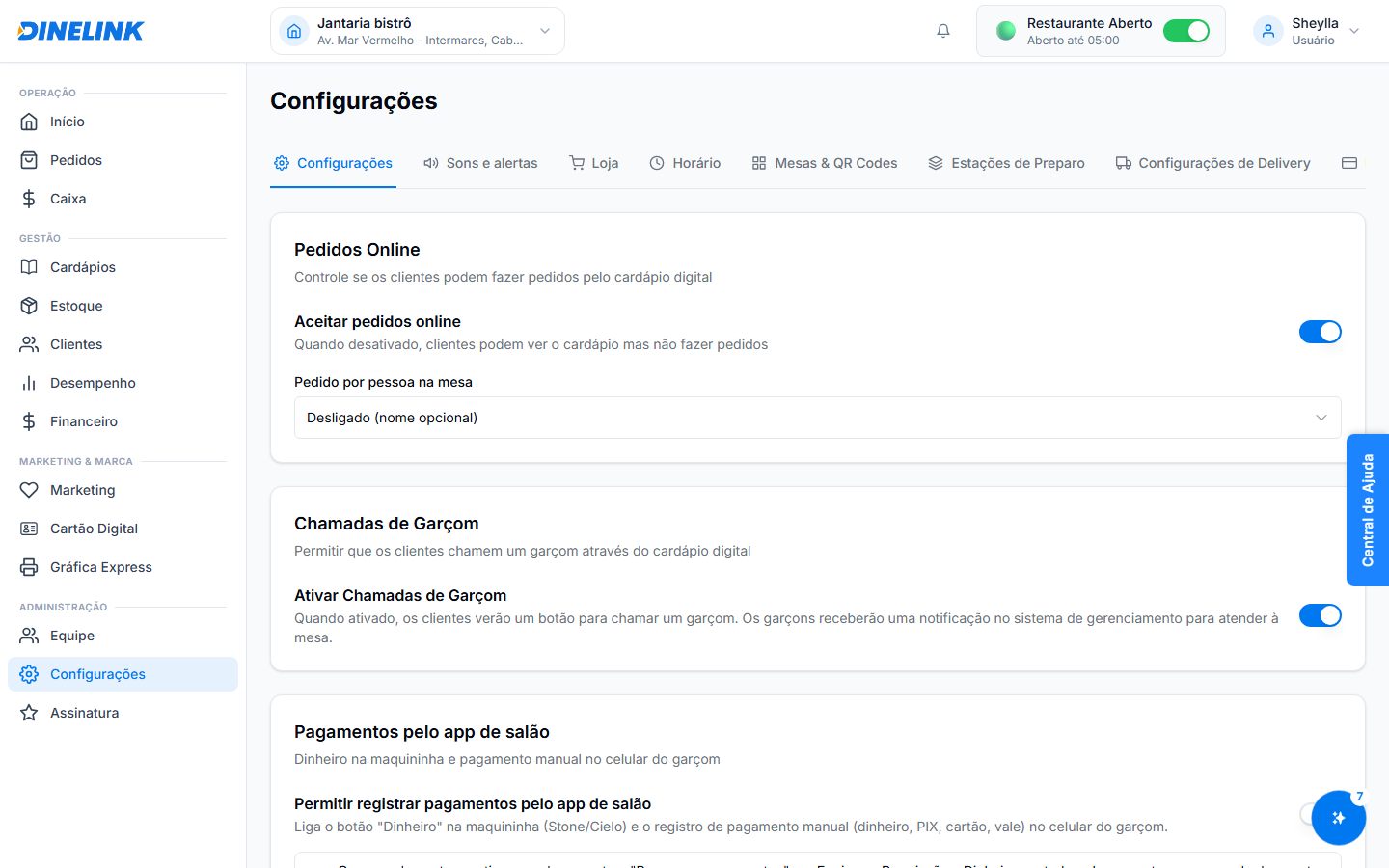Toggle the Restaurante Aberto switch
Image resolution: width=1389 pixels, height=868 pixels.
1186,31
